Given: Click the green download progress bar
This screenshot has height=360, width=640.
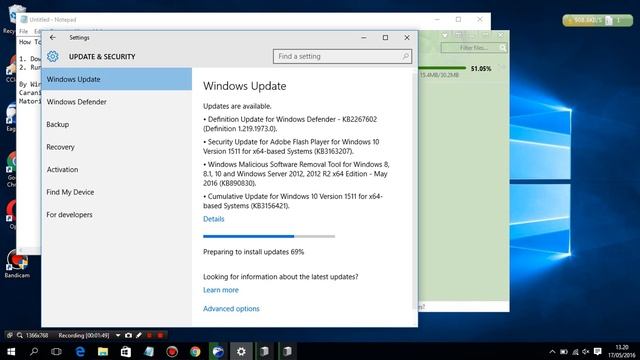Looking at the screenshot, I should point(442,68).
